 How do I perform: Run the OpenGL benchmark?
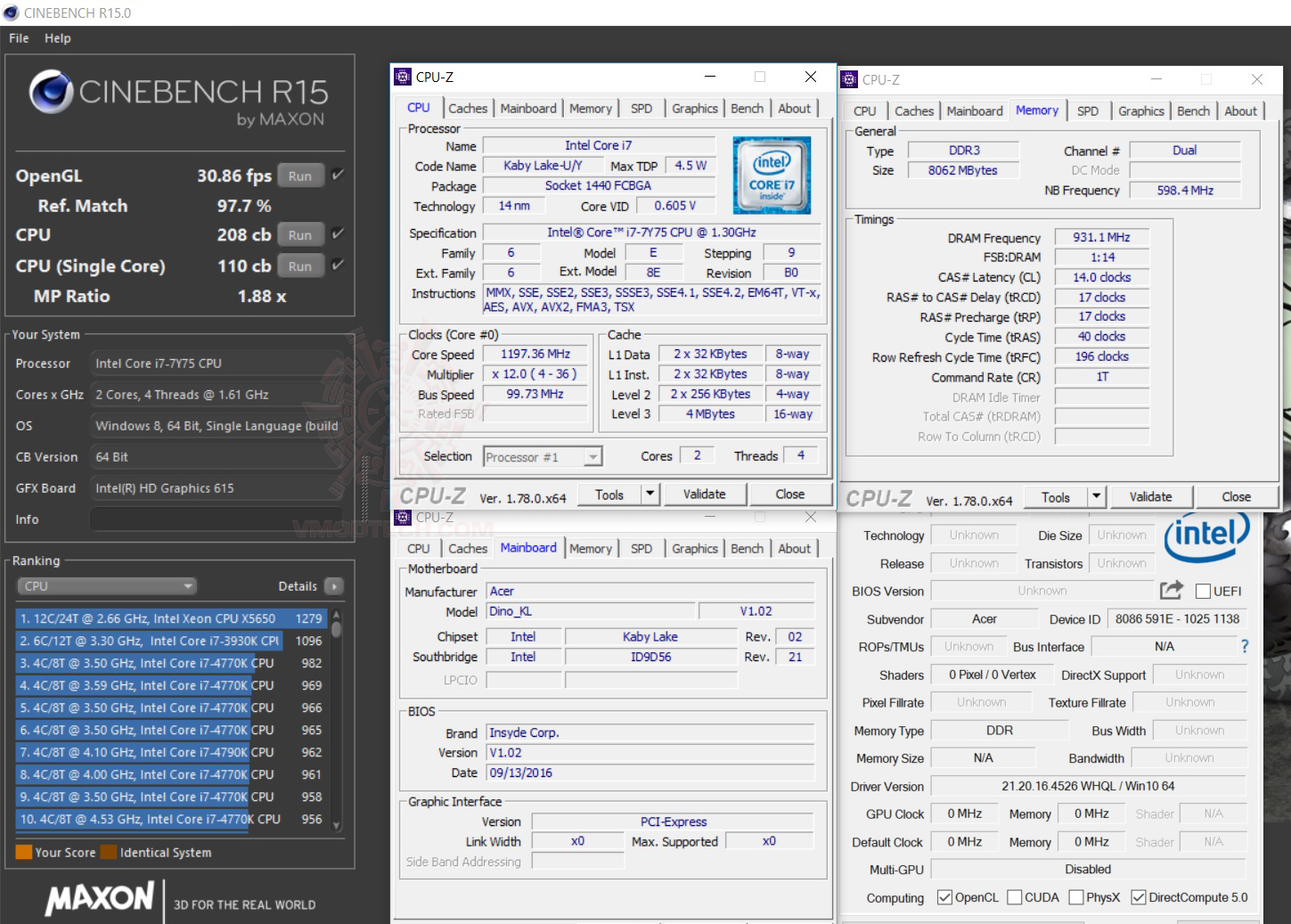300,176
